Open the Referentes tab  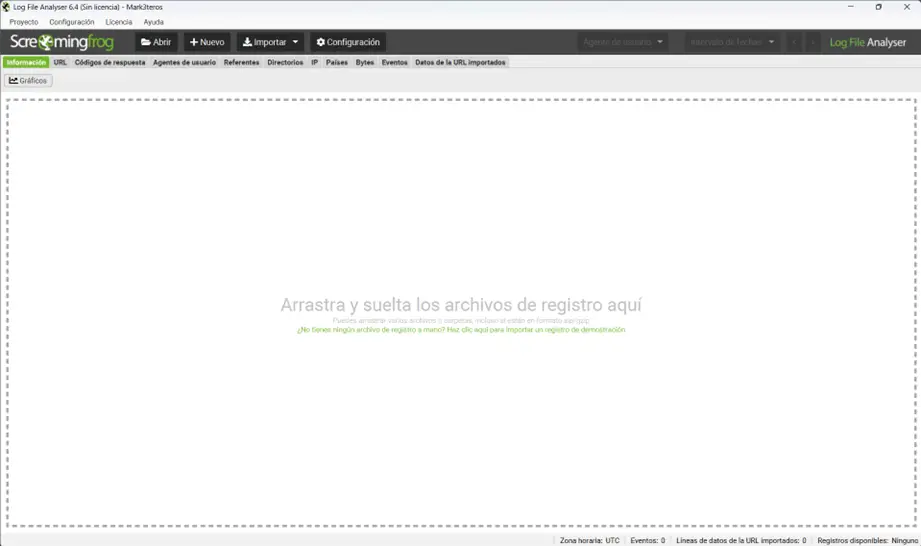coord(241,62)
